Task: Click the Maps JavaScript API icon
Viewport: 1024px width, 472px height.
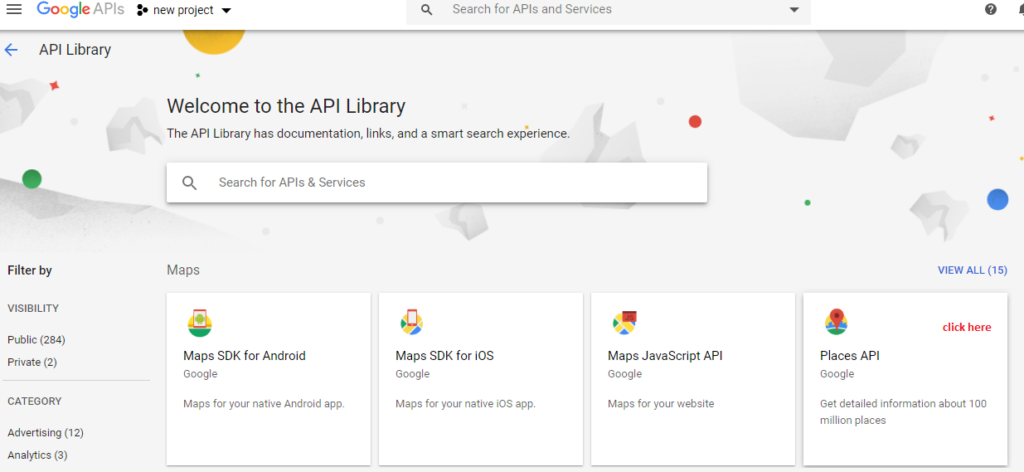Action: [624, 322]
